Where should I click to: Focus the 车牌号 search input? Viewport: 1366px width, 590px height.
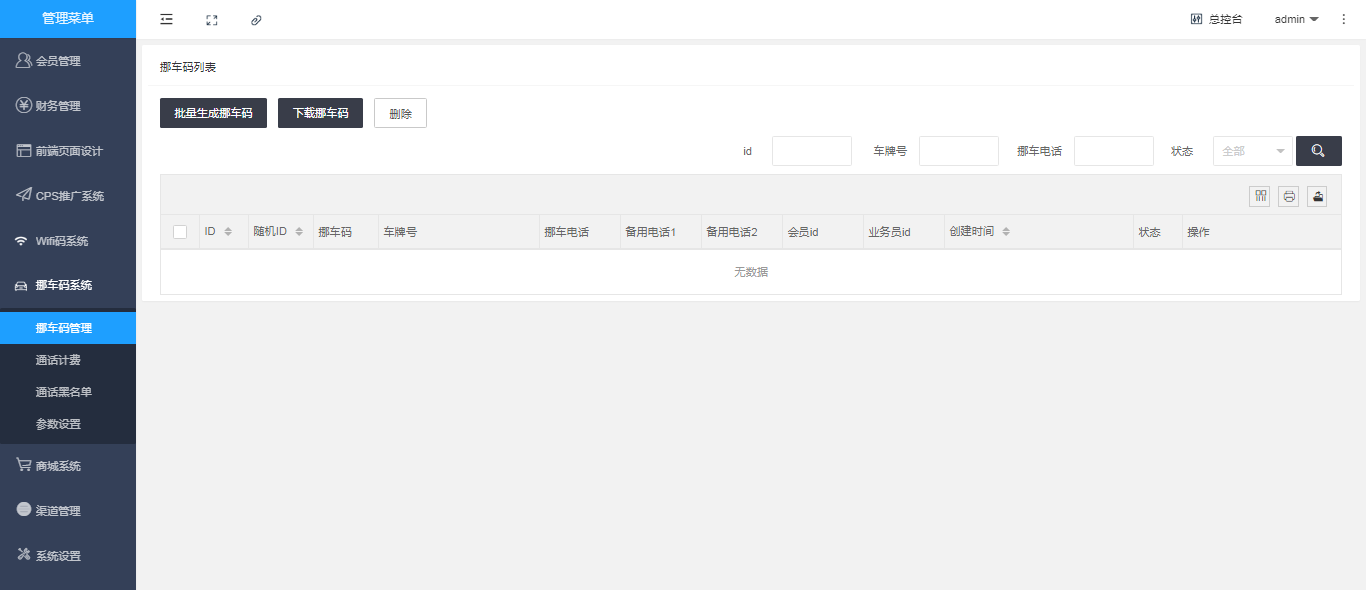958,151
